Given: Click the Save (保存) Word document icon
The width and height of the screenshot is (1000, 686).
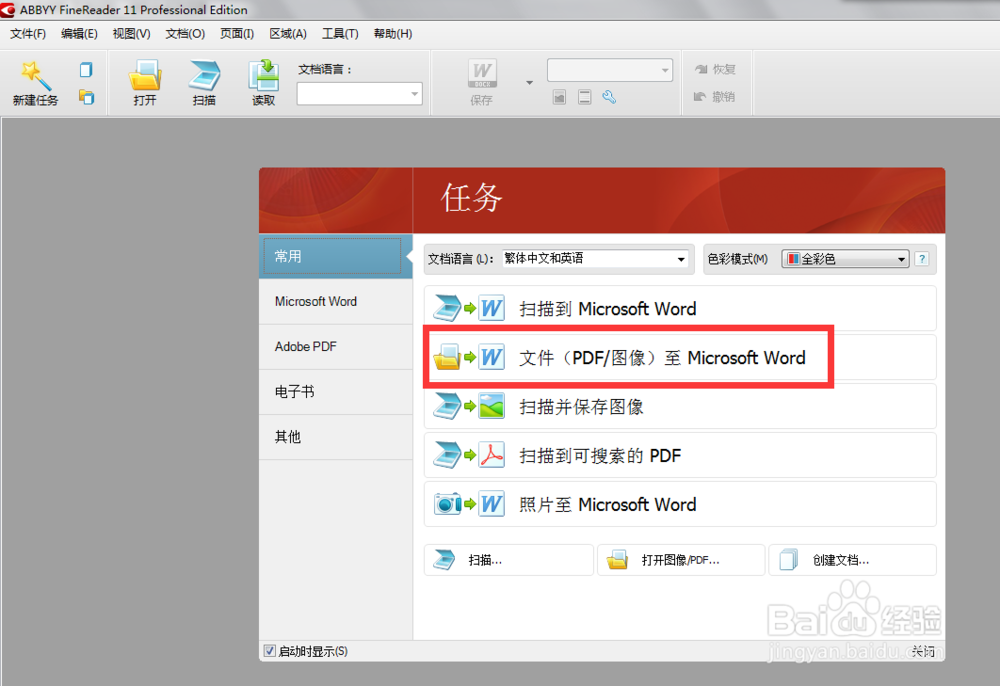Looking at the screenshot, I should (482, 75).
